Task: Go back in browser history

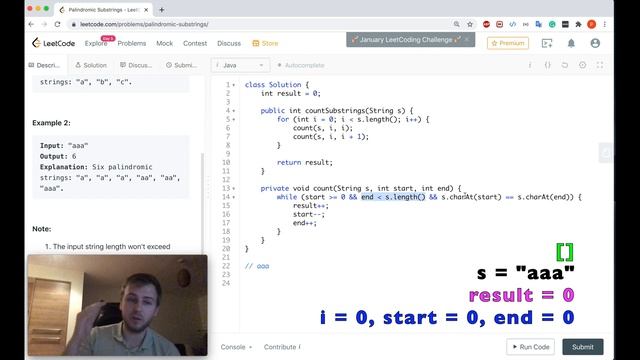Action: [32, 24]
